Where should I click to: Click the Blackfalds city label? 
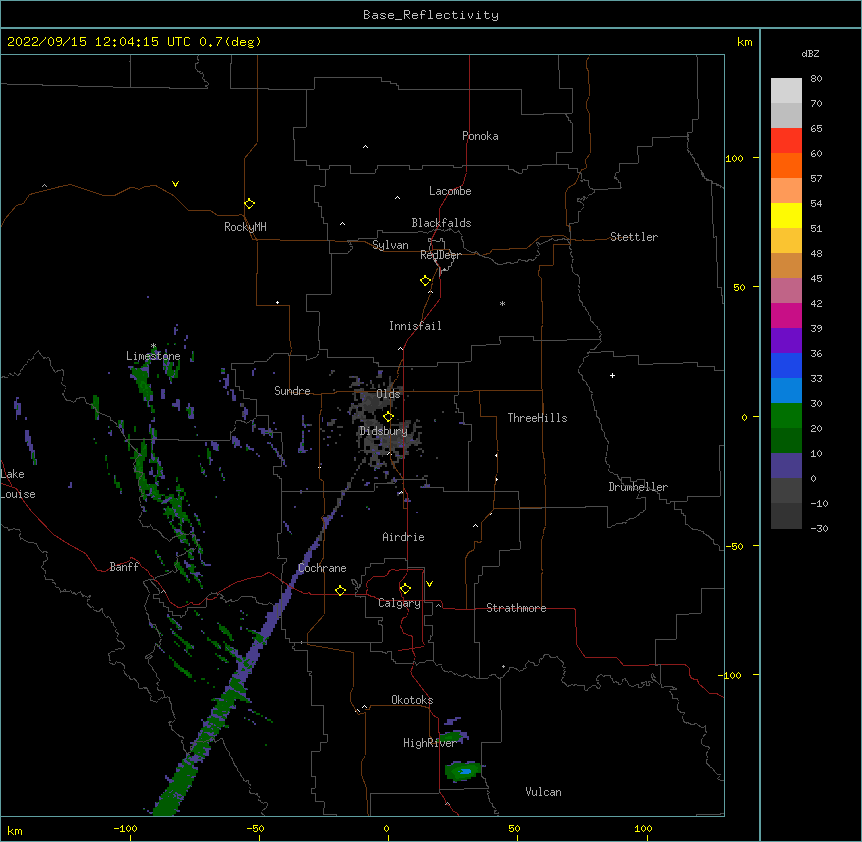click(441, 223)
